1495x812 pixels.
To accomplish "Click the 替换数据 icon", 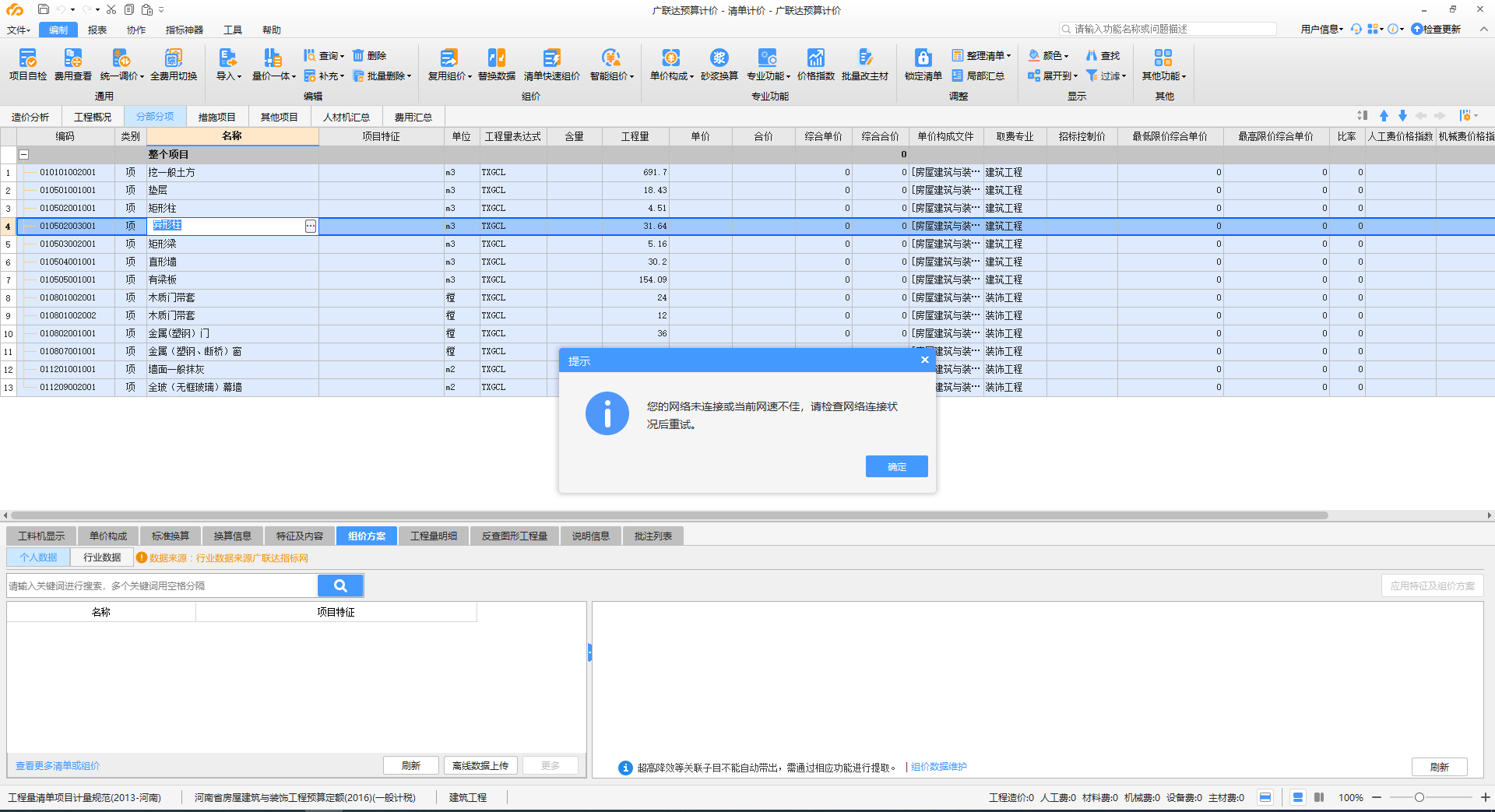I will (497, 65).
